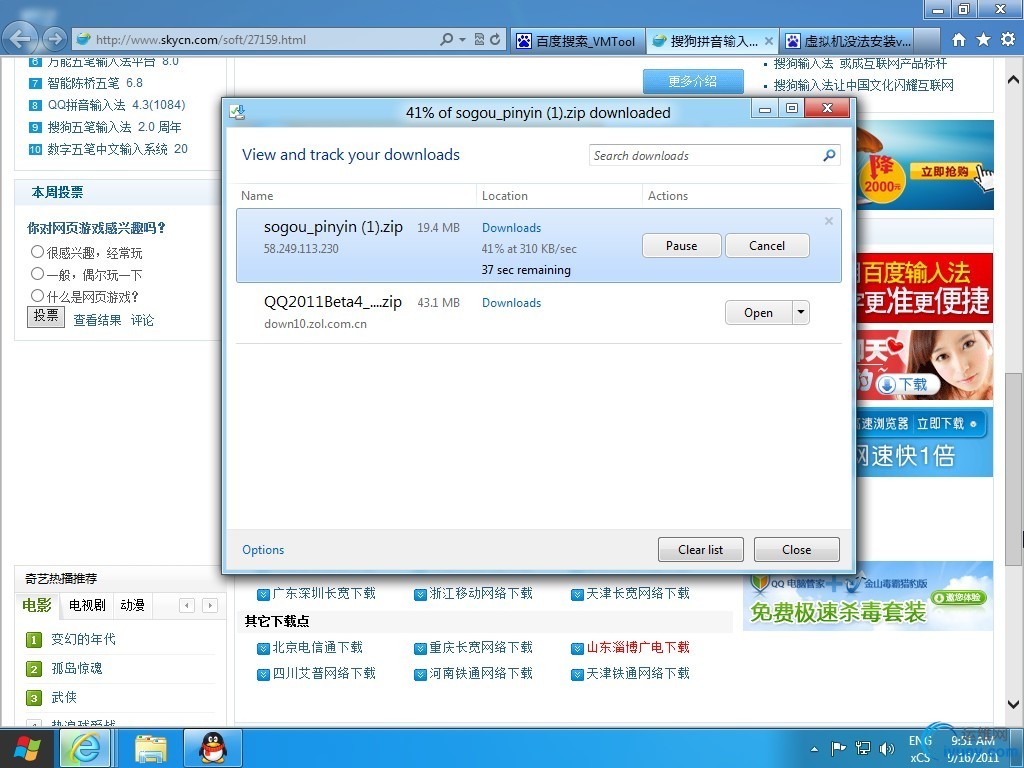1024x768 pixels.
Task: Show hidden tray icons arrow
Action: coord(814,749)
